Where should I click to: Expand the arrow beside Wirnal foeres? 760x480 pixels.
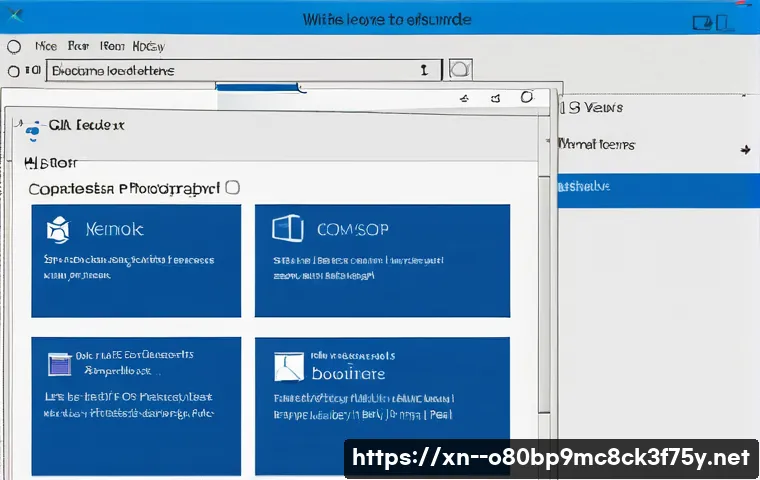tap(745, 150)
